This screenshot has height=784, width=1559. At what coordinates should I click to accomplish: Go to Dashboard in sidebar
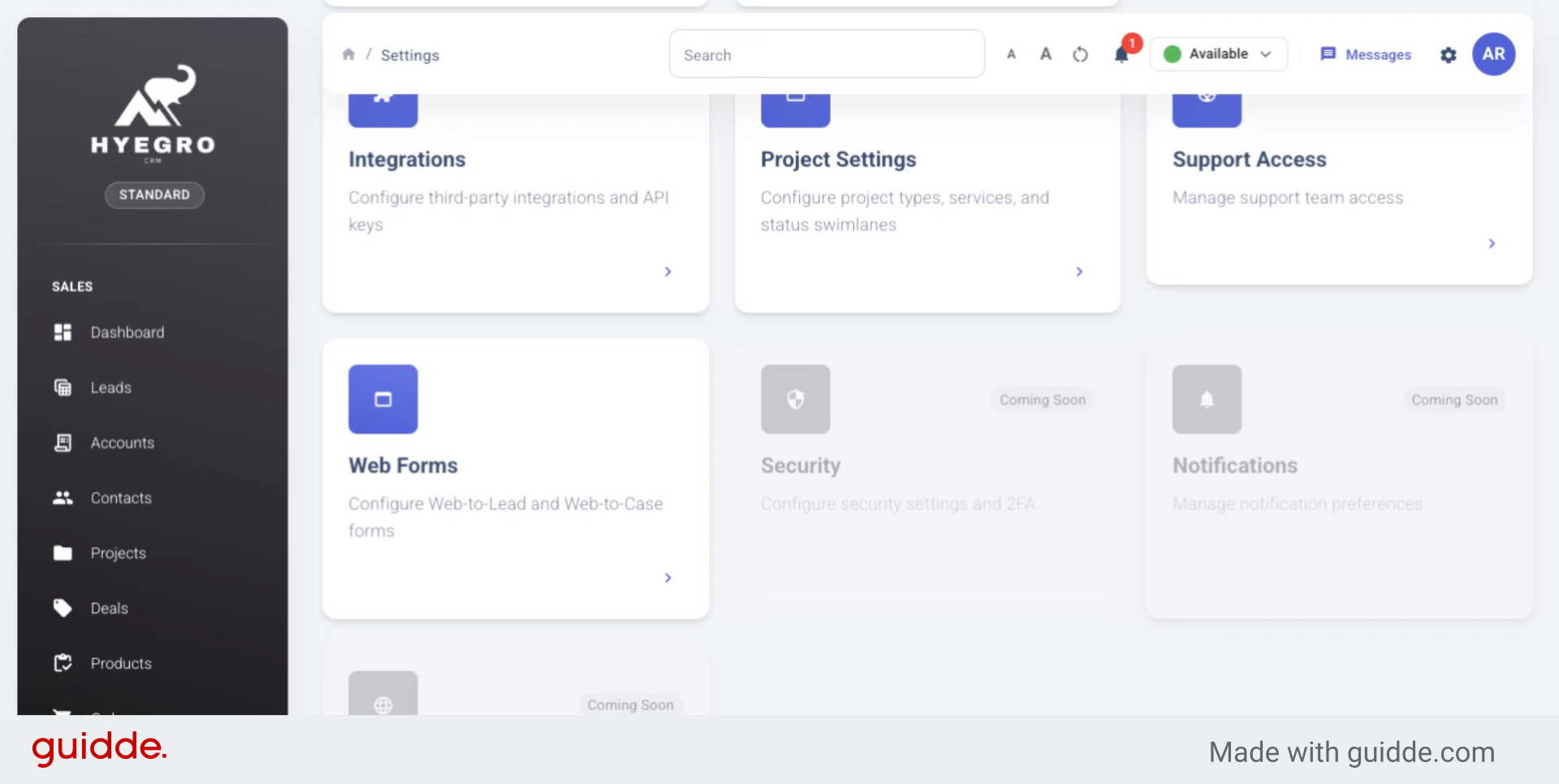pos(127,333)
